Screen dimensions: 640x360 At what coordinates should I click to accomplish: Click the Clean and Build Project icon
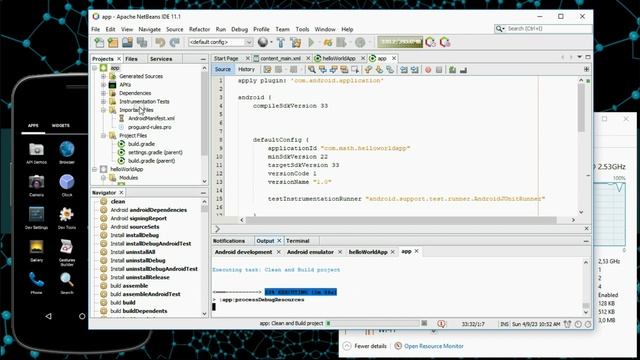pos(296,42)
